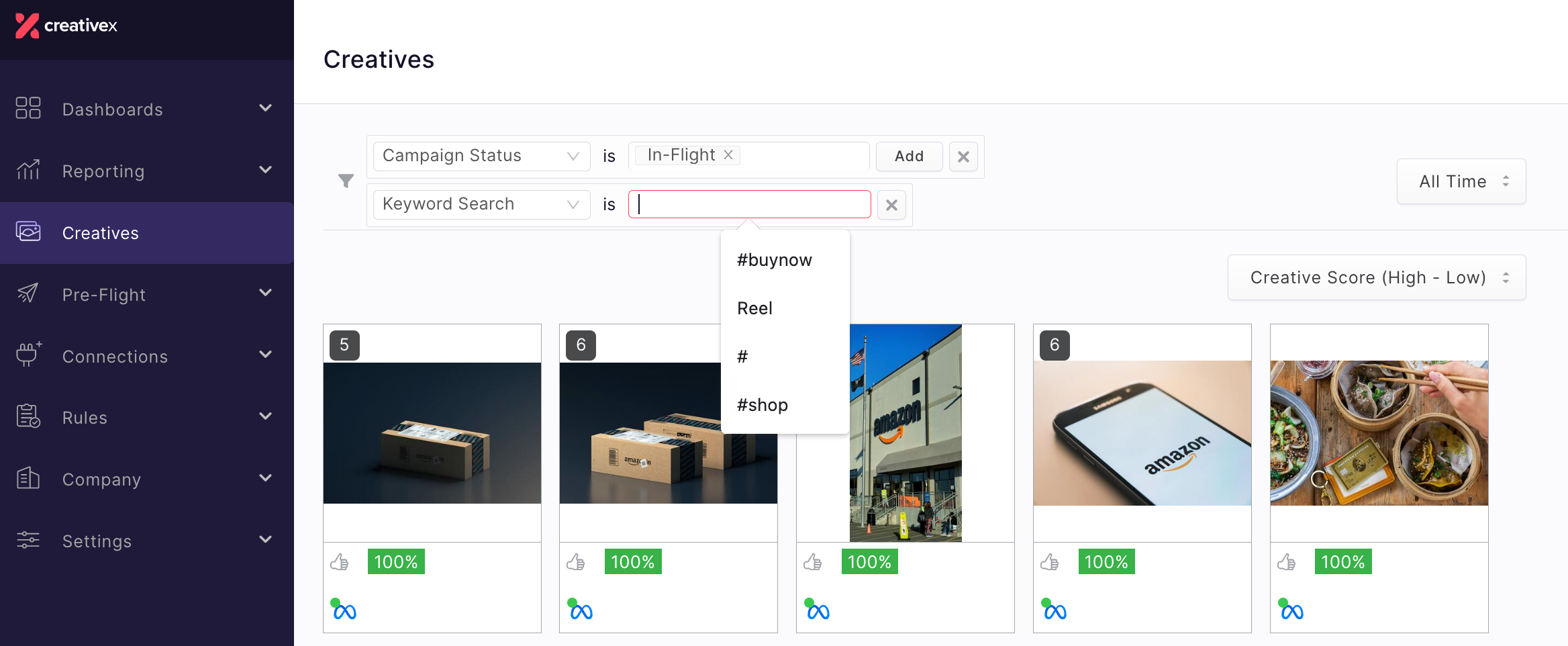Click the filter funnel icon
Viewport: 1568px width, 646px height.
[x=346, y=181]
